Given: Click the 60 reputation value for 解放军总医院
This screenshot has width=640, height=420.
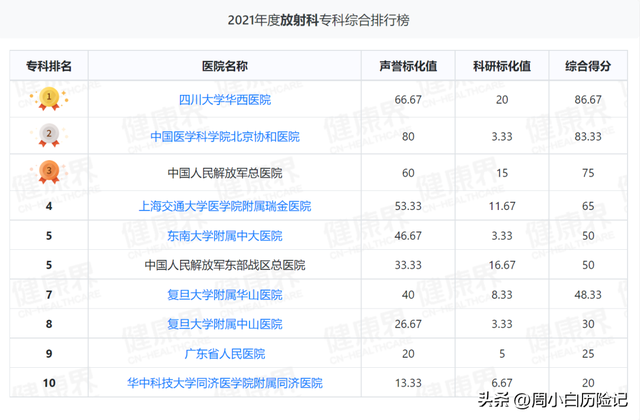Looking at the screenshot, I should [x=408, y=173].
